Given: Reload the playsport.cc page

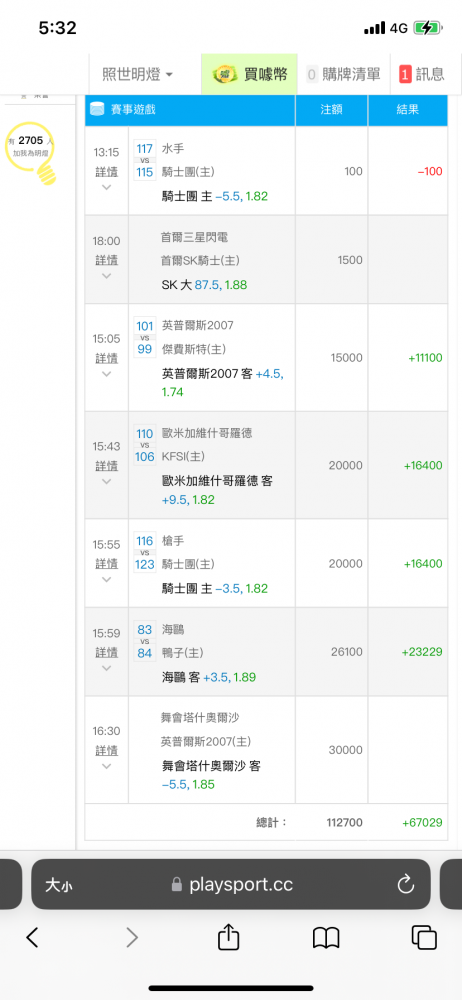Looking at the screenshot, I should tap(406, 884).
